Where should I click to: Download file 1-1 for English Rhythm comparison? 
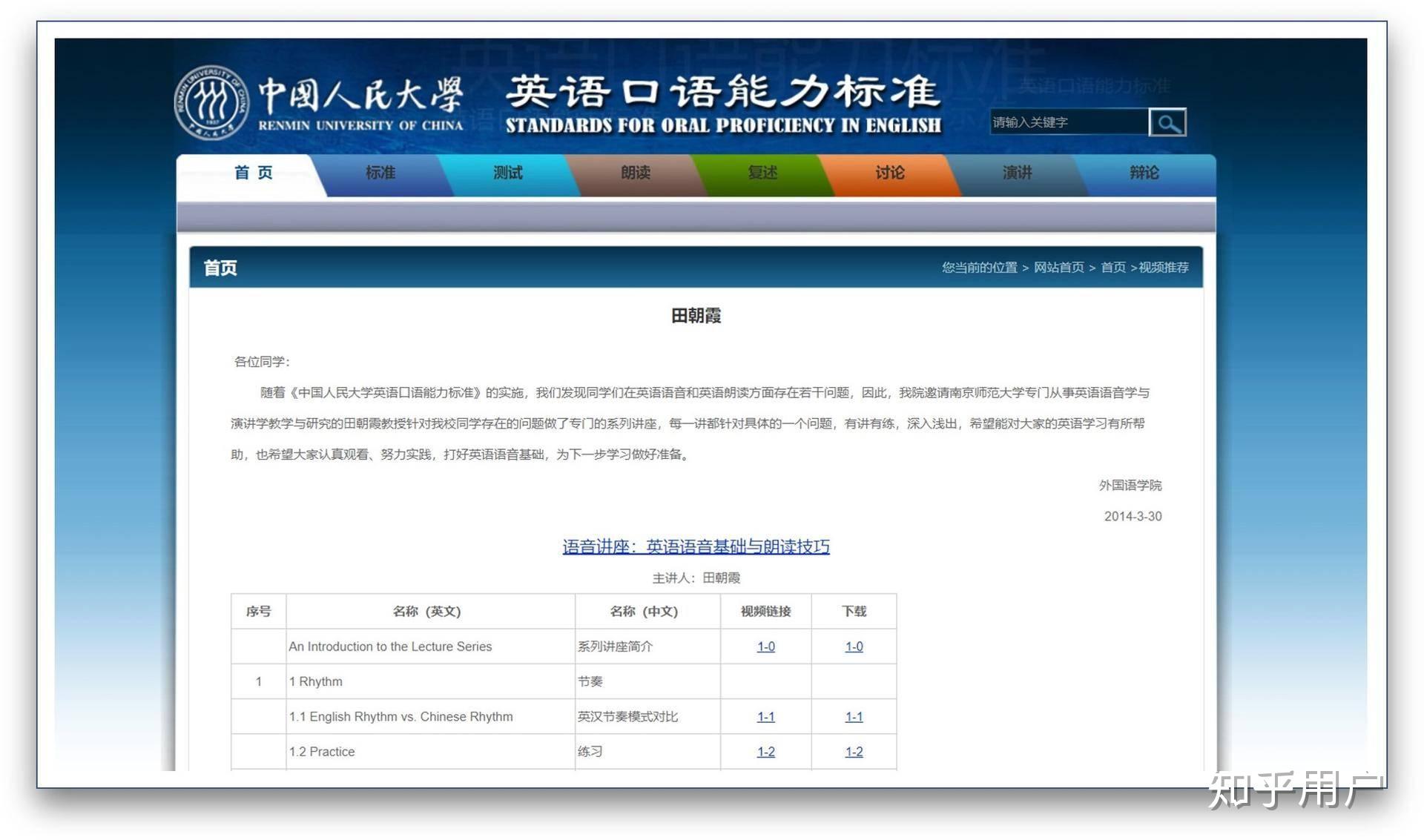(854, 716)
